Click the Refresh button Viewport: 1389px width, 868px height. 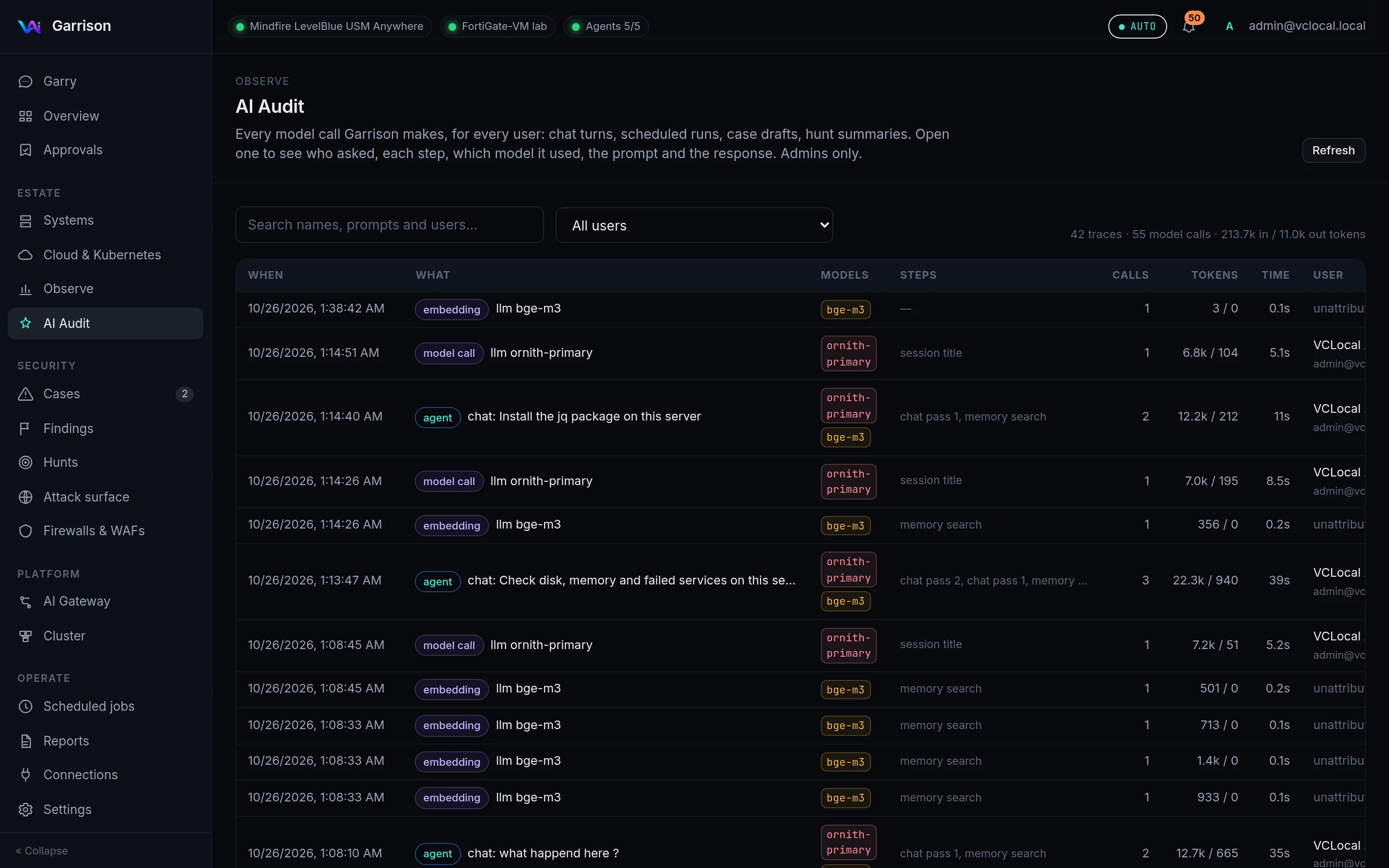1334,150
